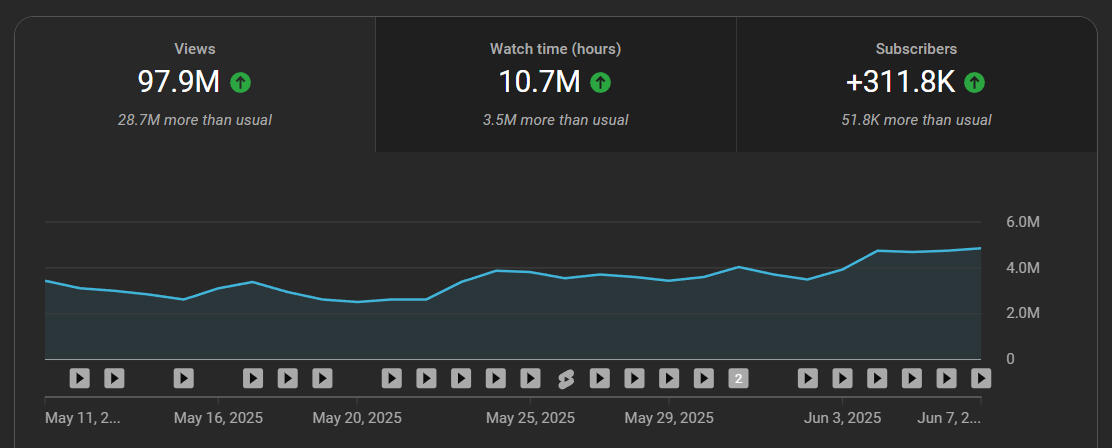1112x448 pixels.
Task: Open the Shorts marker on the timeline
Action: click(x=565, y=378)
